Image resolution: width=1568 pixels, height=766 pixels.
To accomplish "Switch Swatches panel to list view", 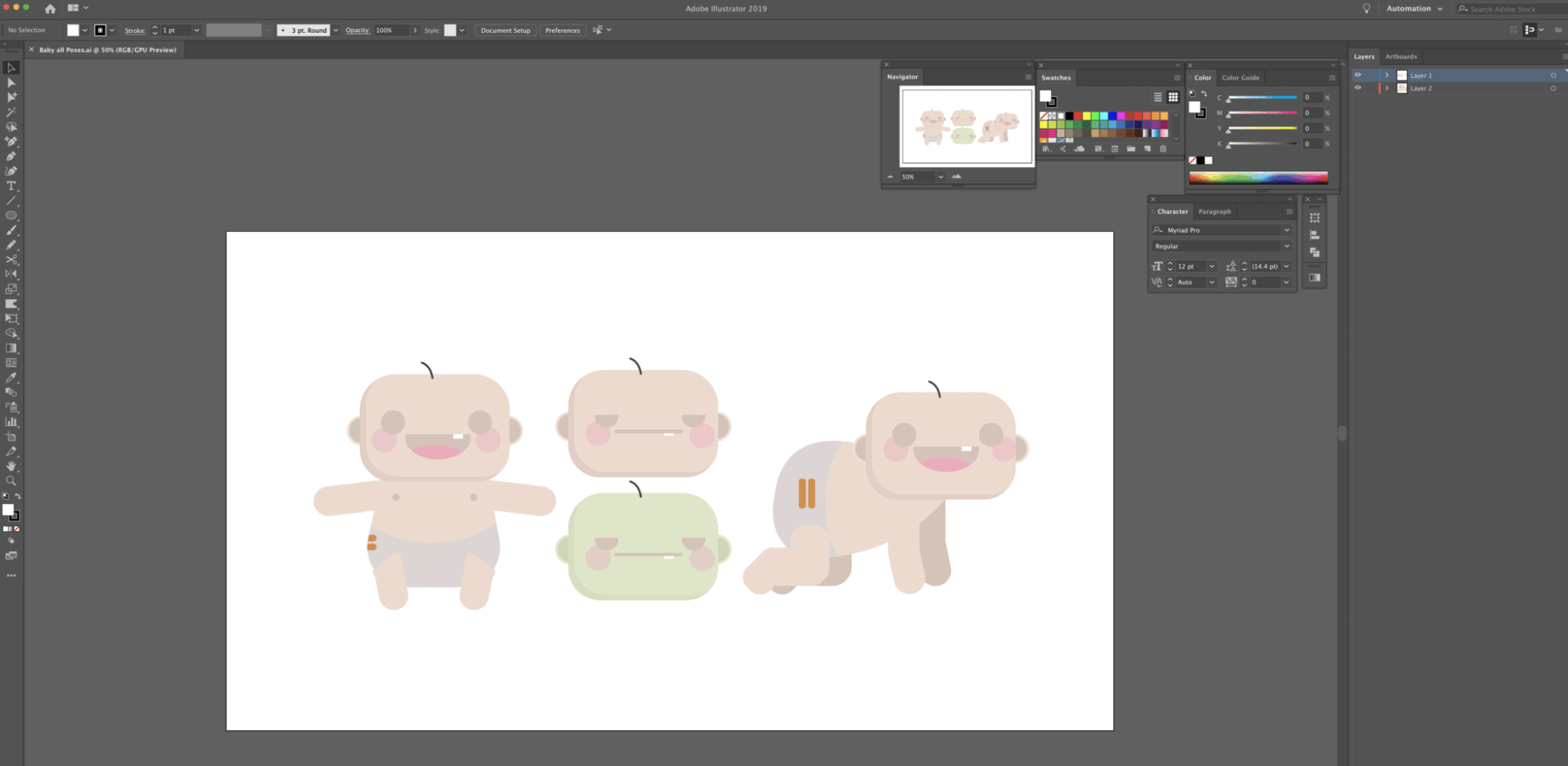I will pos(1158,97).
